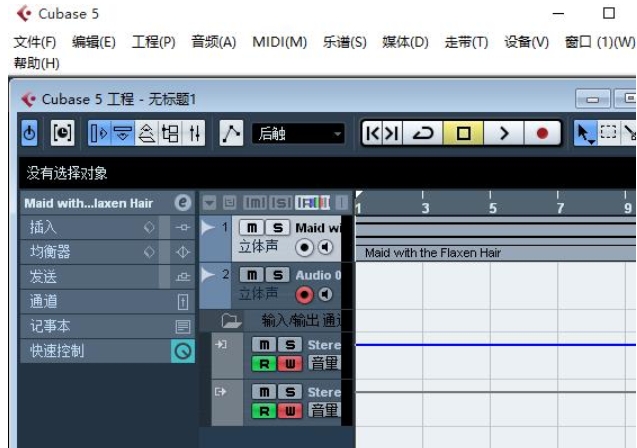Start playback with the Play button
The width and height of the screenshot is (637, 448).
(504, 133)
